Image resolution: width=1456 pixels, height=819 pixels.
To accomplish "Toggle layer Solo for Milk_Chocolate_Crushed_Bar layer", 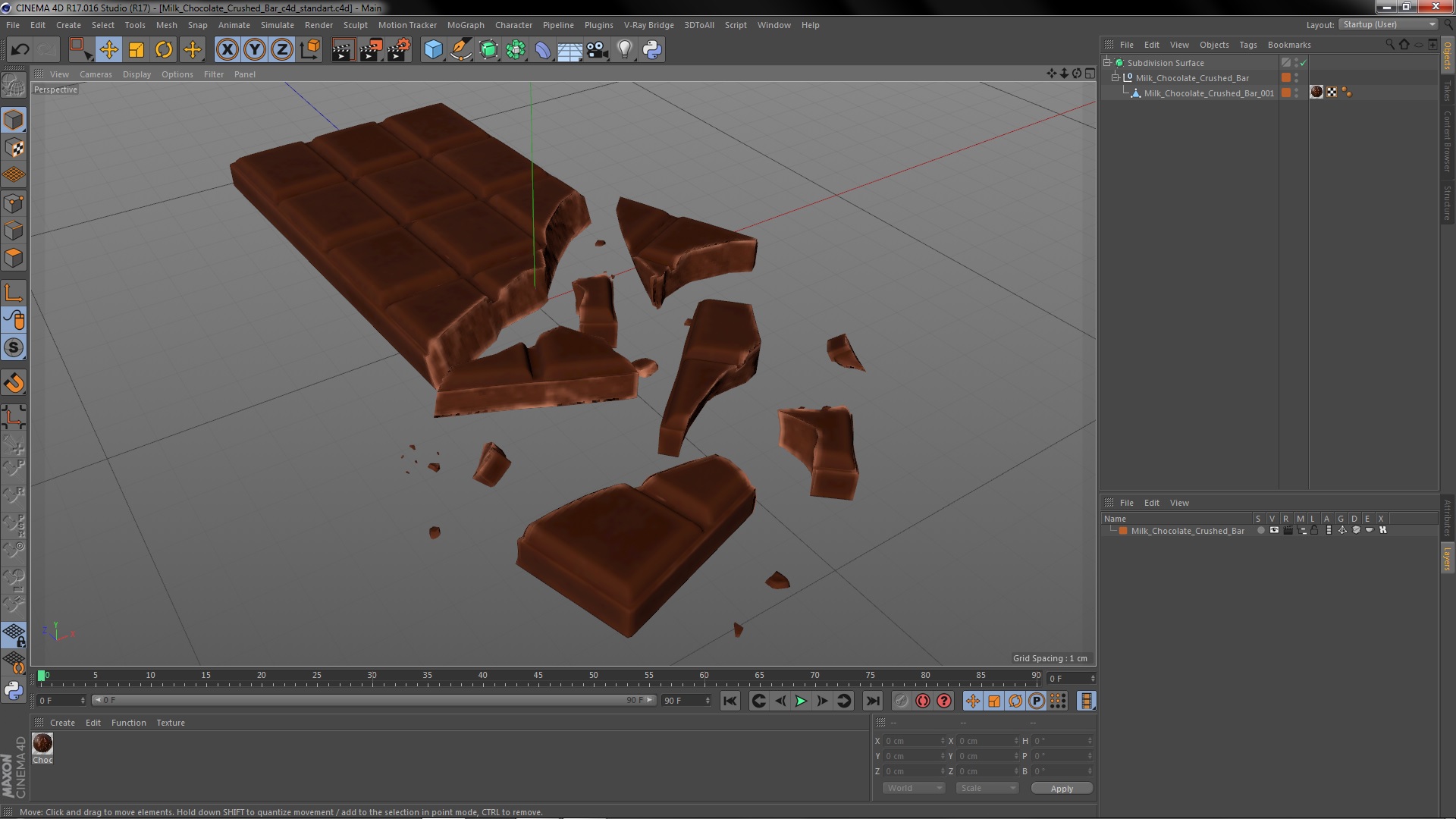I will [1260, 531].
